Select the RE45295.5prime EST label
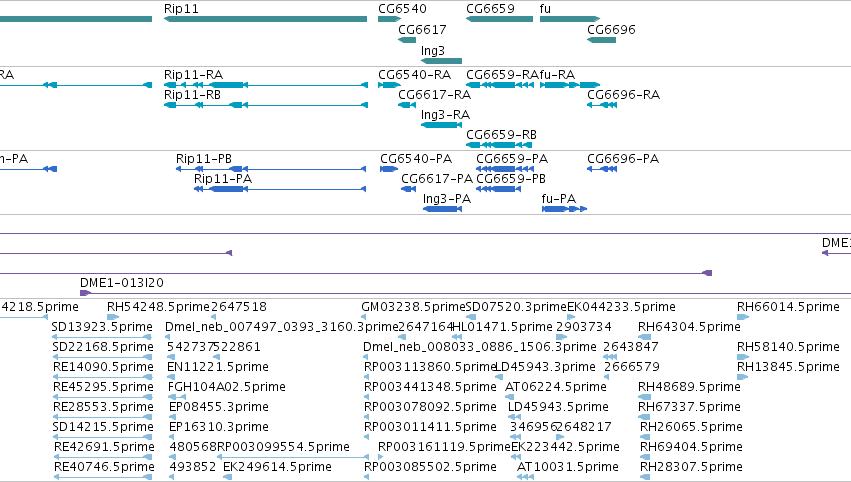 point(103,388)
